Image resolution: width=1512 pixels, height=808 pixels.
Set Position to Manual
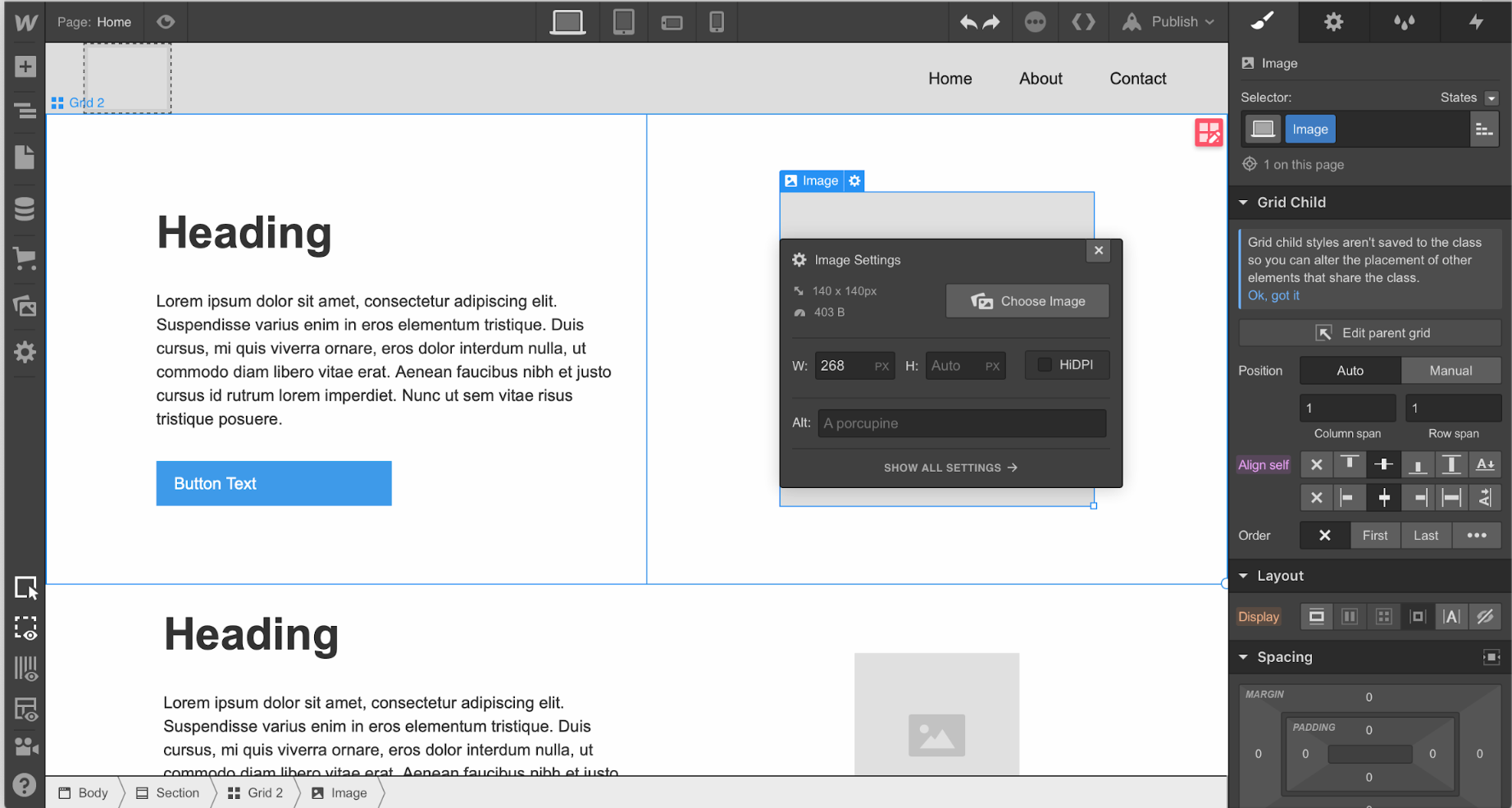(1451, 371)
